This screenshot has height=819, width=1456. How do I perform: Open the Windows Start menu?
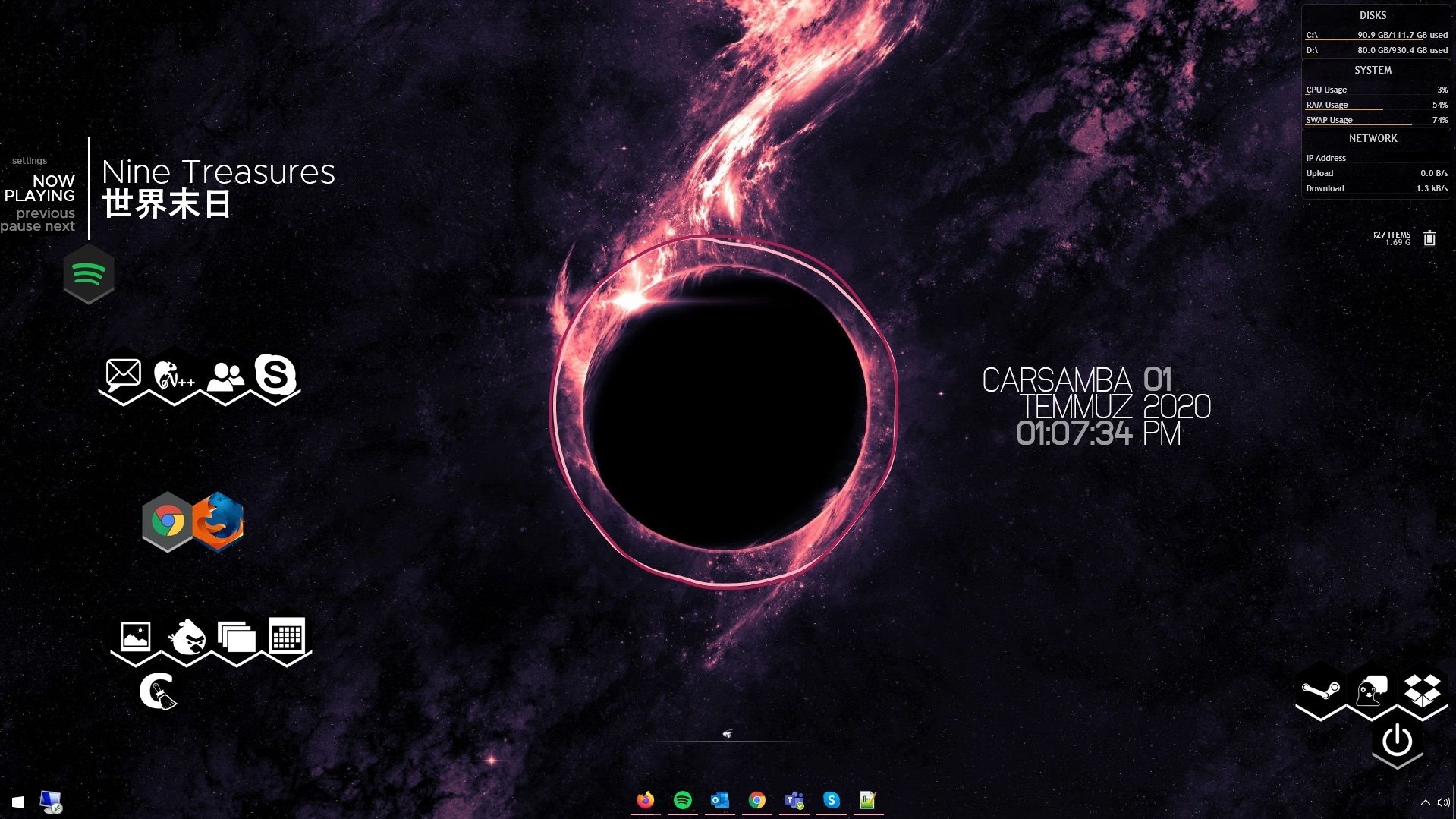click(x=17, y=802)
